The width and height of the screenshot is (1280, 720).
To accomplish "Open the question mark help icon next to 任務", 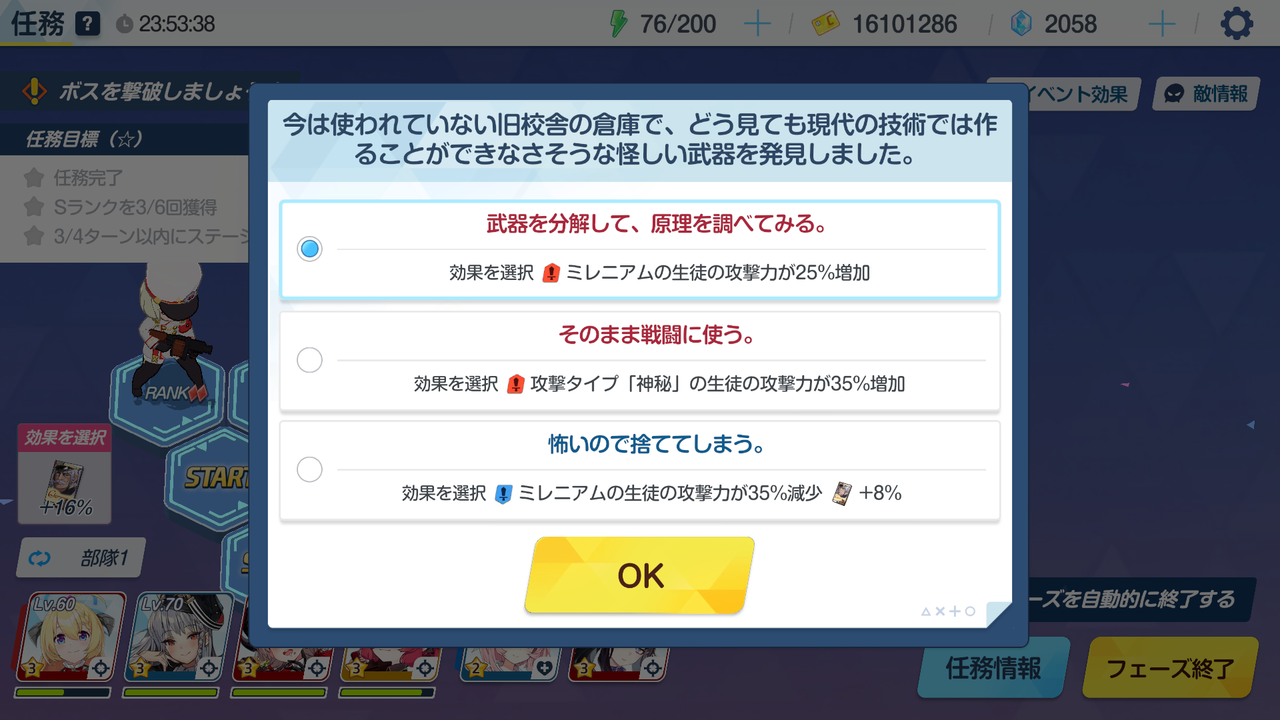I will [88, 24].
